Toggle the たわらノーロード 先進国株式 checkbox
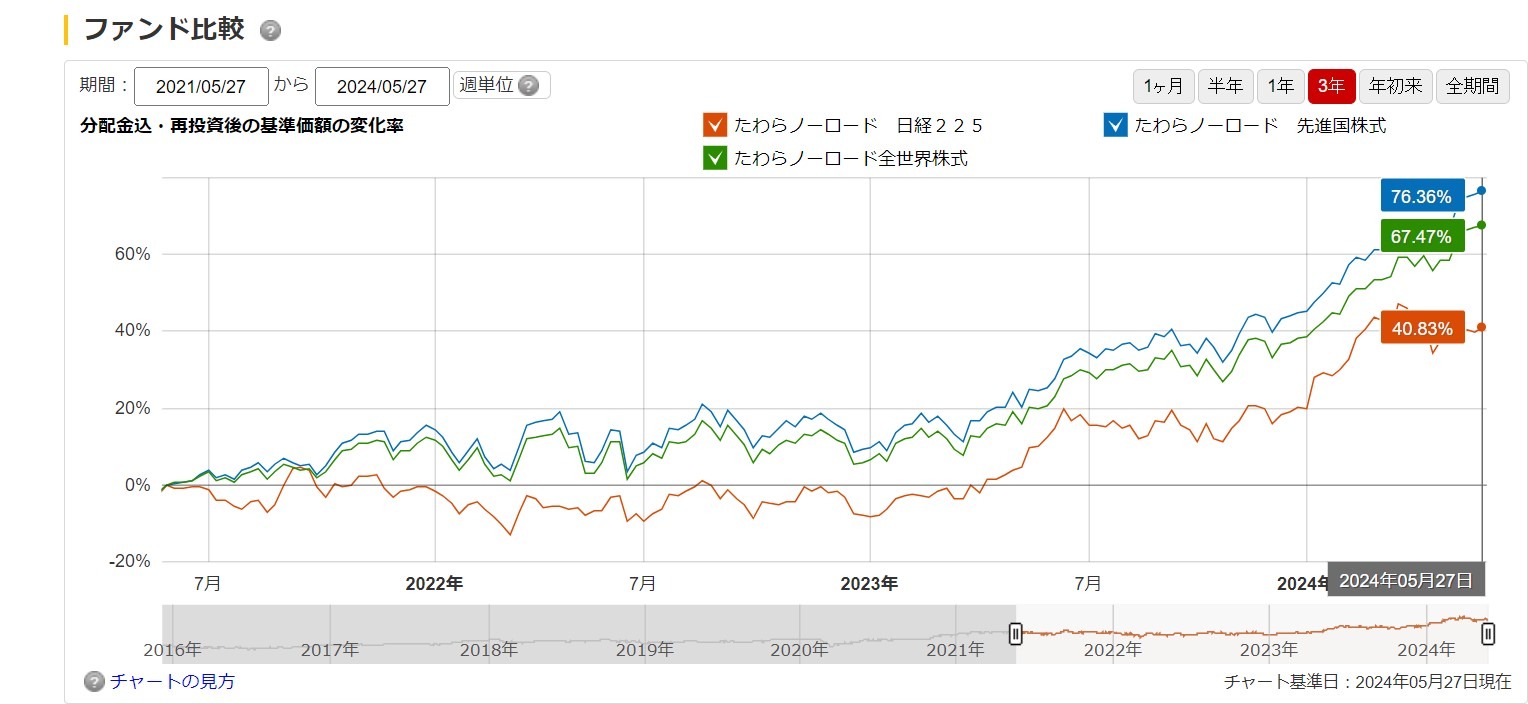 tap(1115, 125)
